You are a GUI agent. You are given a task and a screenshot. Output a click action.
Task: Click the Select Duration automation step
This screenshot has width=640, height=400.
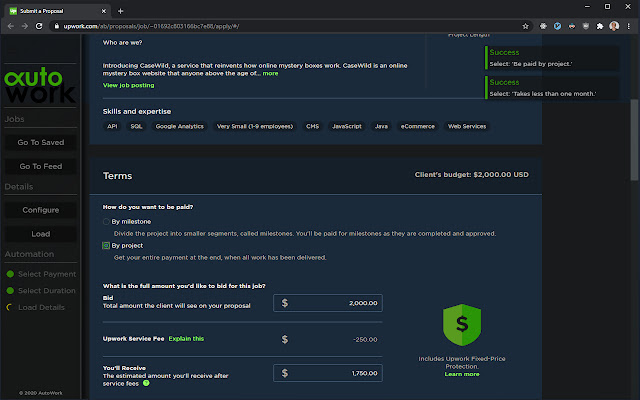[41, 291]
